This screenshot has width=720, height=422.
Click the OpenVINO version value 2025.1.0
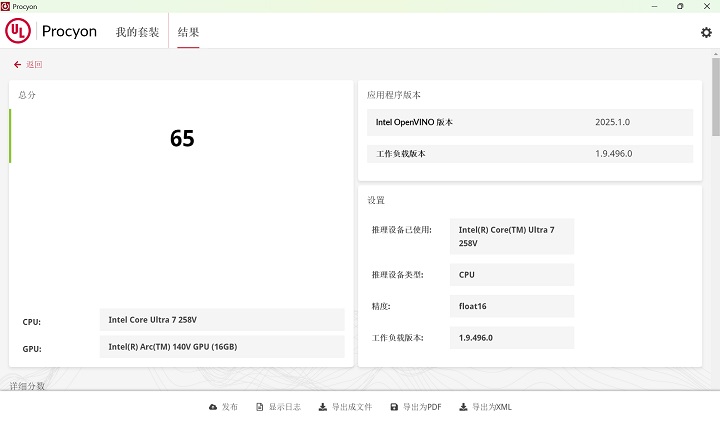613,122
